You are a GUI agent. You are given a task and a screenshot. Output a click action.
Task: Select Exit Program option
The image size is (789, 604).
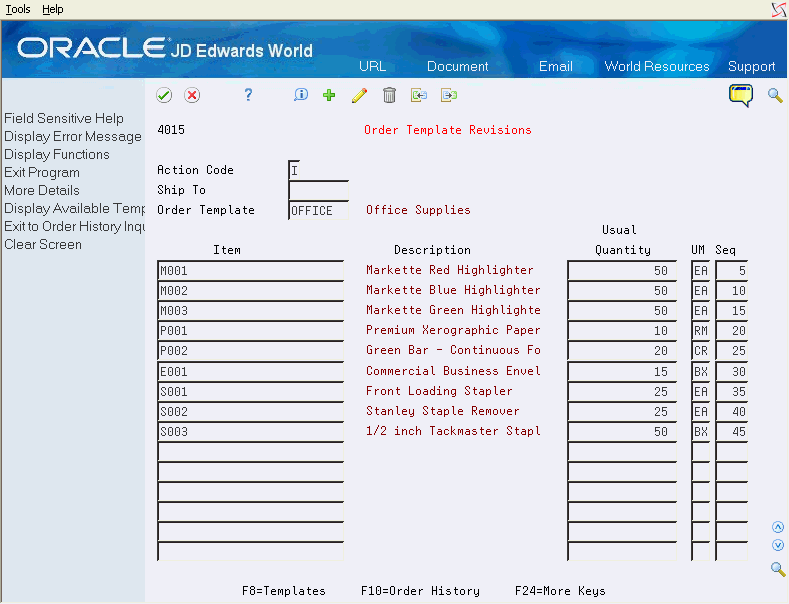pos(42,173)
